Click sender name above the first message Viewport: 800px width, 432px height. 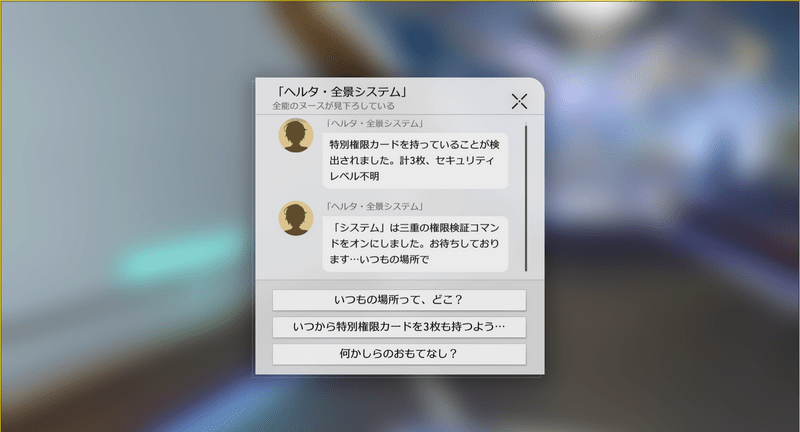tap(375, 123)
